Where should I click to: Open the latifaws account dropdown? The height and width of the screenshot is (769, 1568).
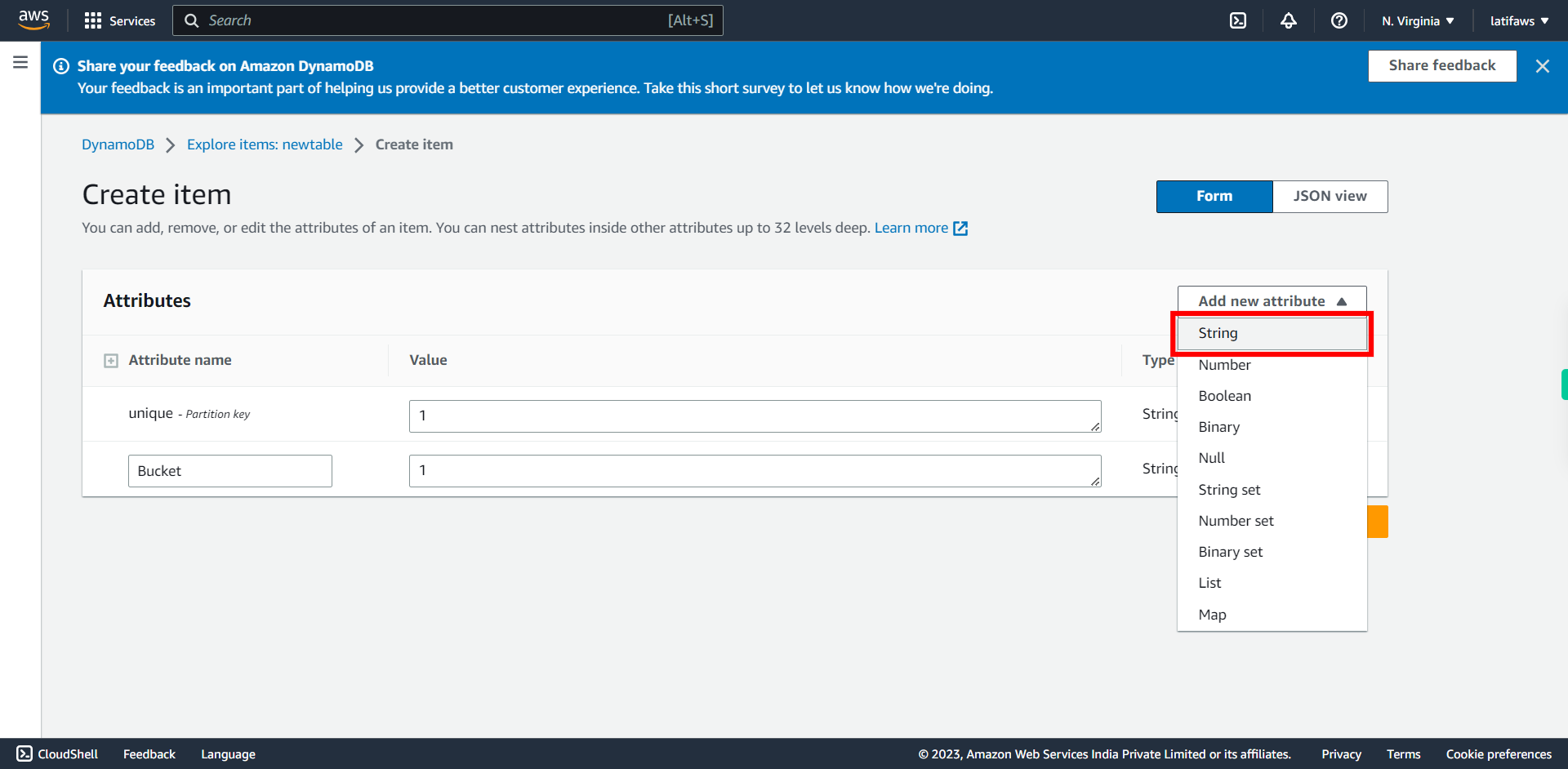[x=1519, y=20]
